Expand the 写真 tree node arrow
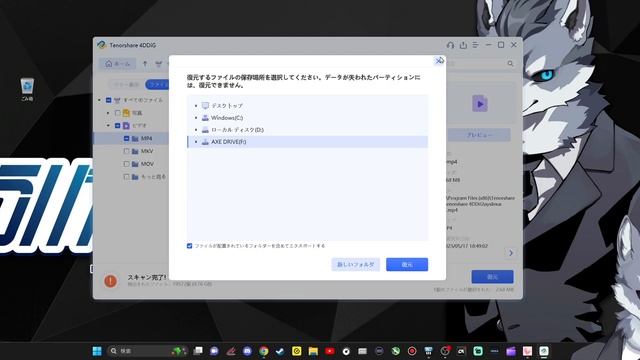This screenshot has width=640, height=360. [109, 113]
